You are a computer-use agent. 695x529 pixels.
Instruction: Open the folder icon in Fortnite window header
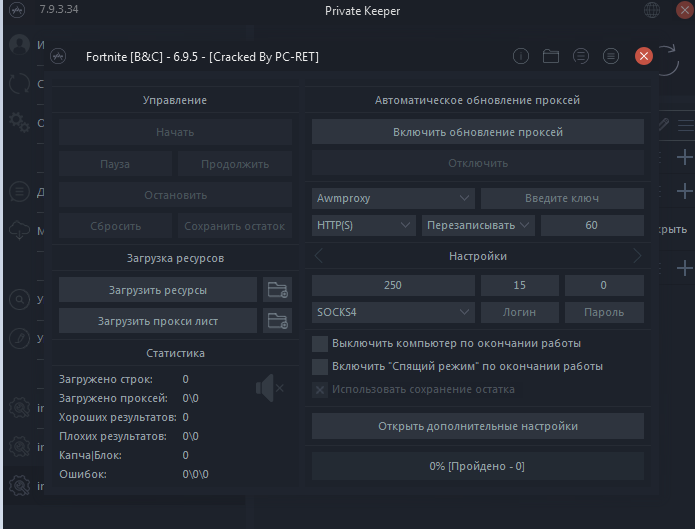point(551,56)
